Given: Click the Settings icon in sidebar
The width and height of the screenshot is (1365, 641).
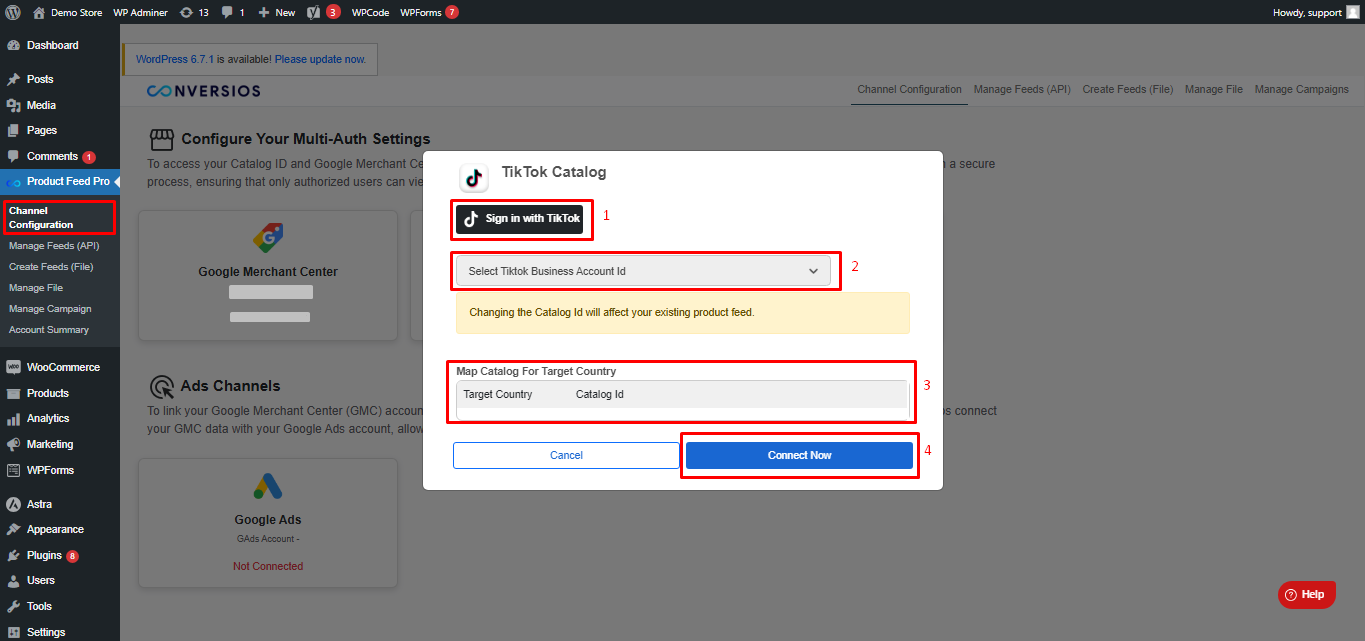Looking at the screenshot, I should pyautogui.click(x=14, y=632).
